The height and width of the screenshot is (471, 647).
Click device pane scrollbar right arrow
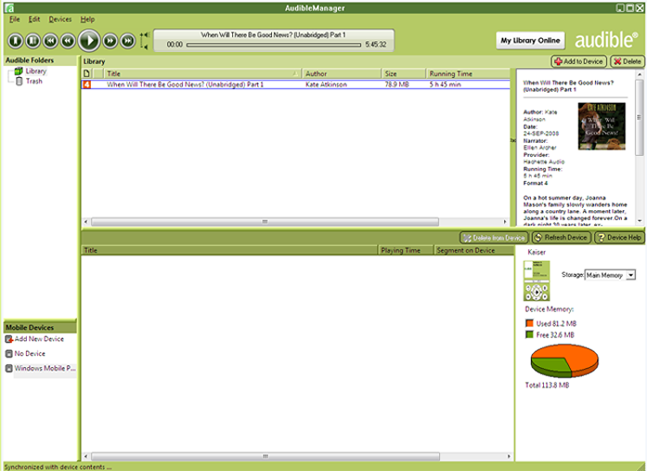tap(509, 456)
